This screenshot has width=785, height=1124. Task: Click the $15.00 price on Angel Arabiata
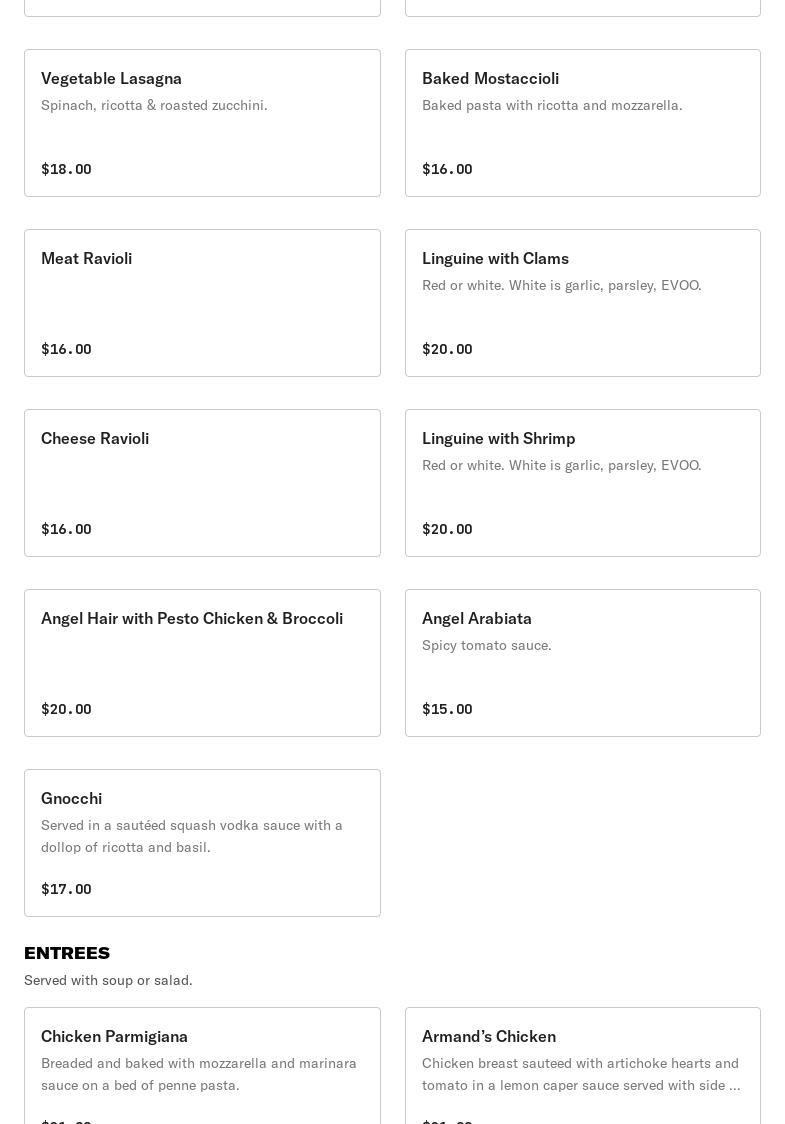447,709
